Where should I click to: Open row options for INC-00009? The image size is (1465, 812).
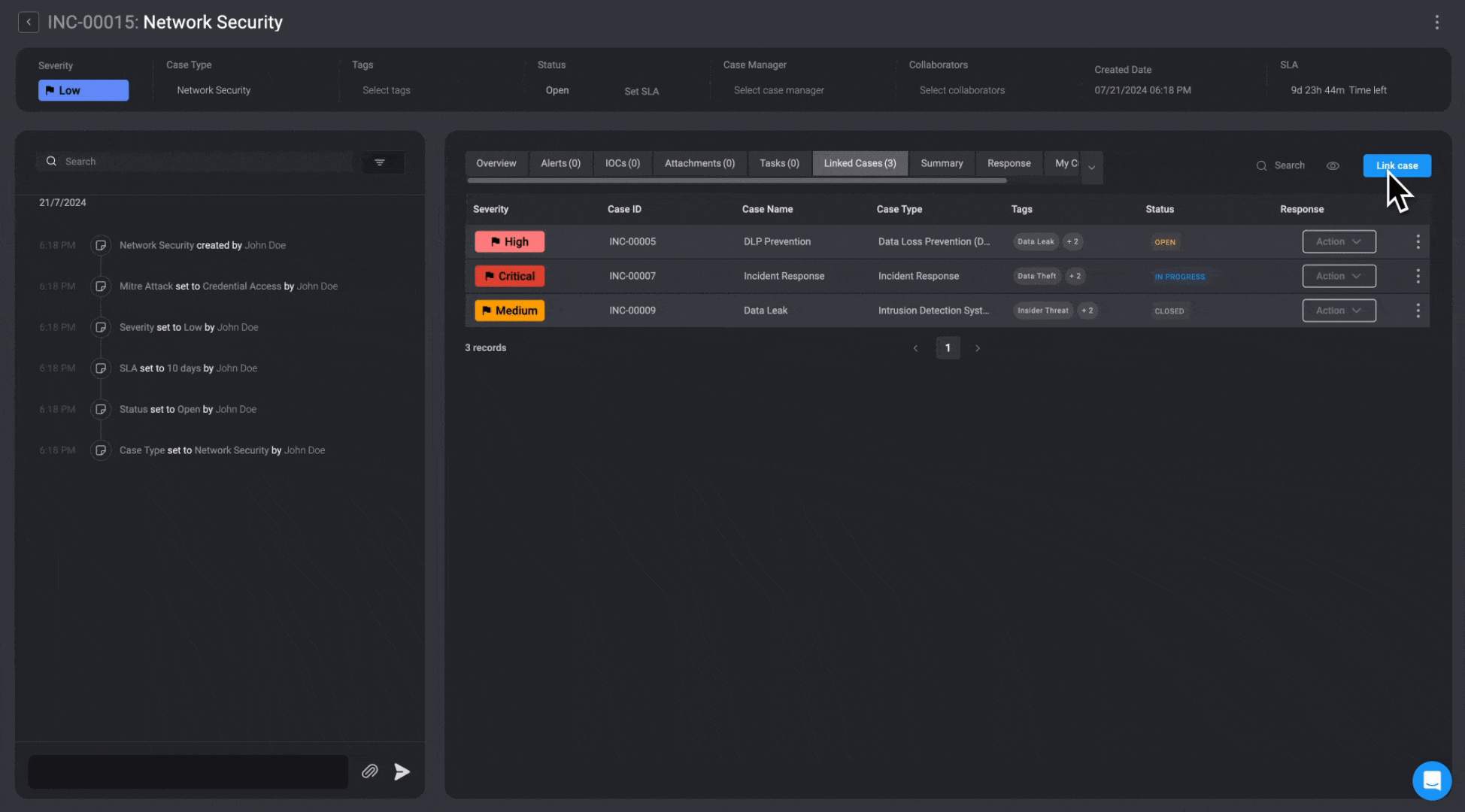1418,311
